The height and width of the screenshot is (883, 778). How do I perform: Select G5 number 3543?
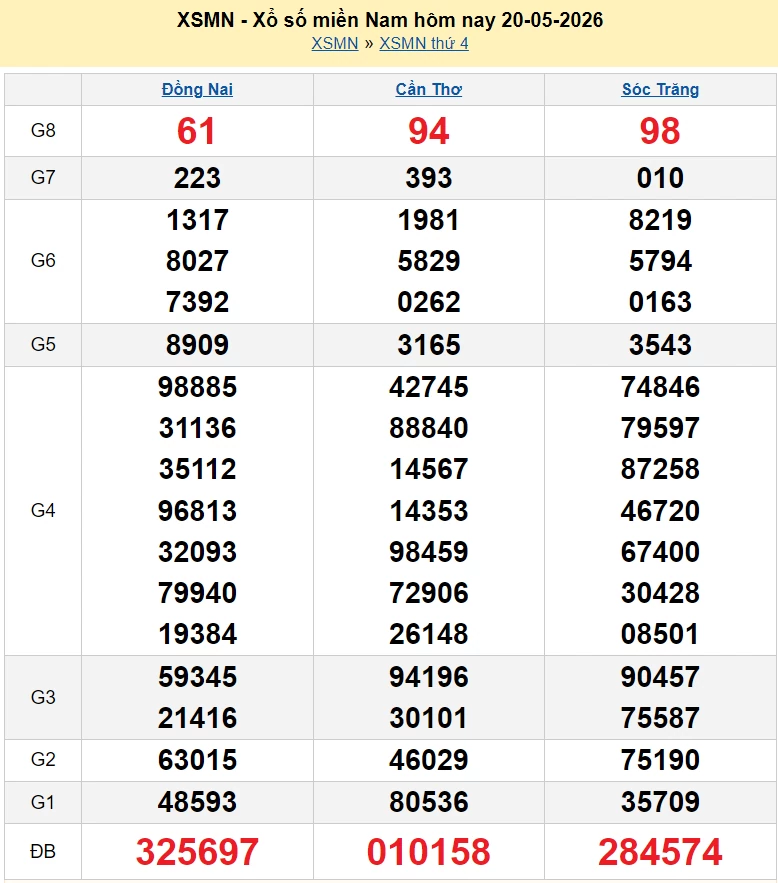coord(660,345)
